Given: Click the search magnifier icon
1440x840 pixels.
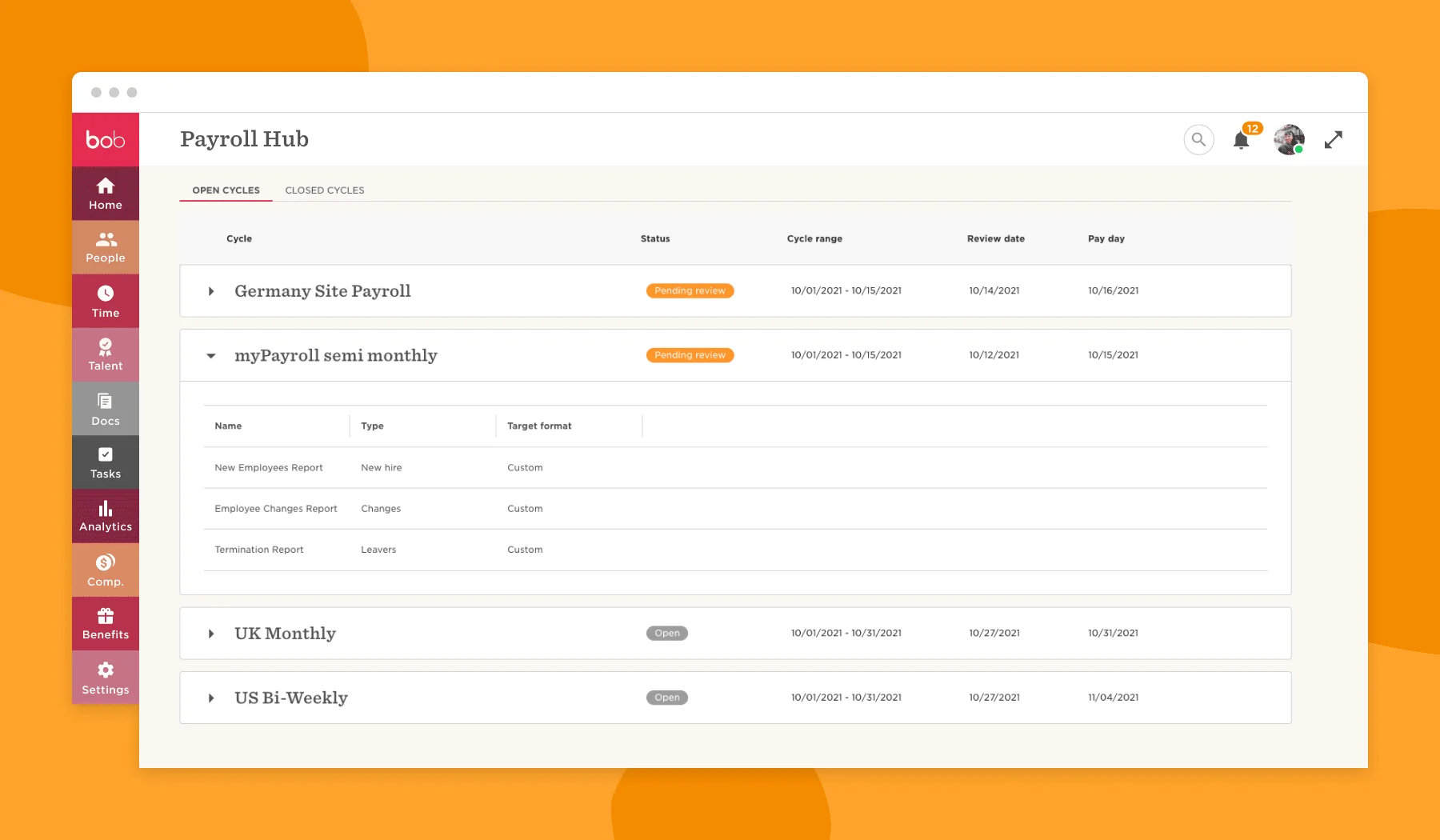Looking at the screenshot, I should point(1198,139).
